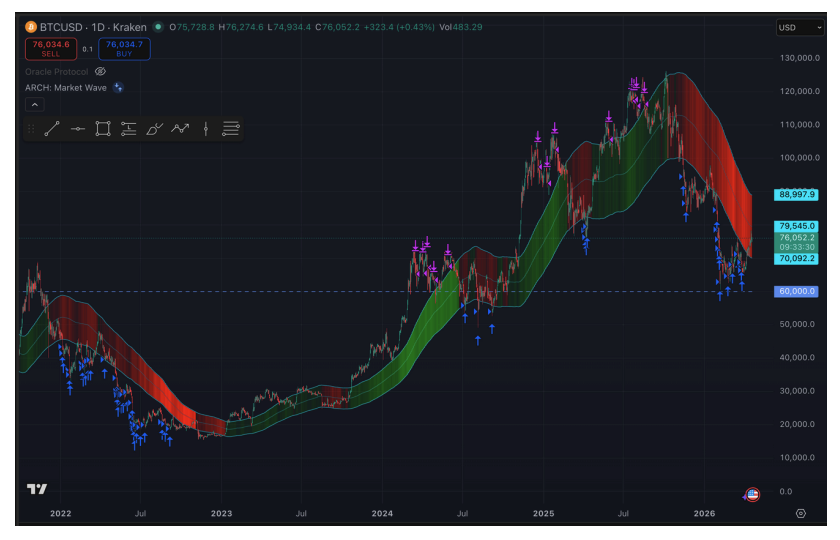The image size is (840, 540).
Task: Click the 2023 label on time axis
Action: [221, 513]
